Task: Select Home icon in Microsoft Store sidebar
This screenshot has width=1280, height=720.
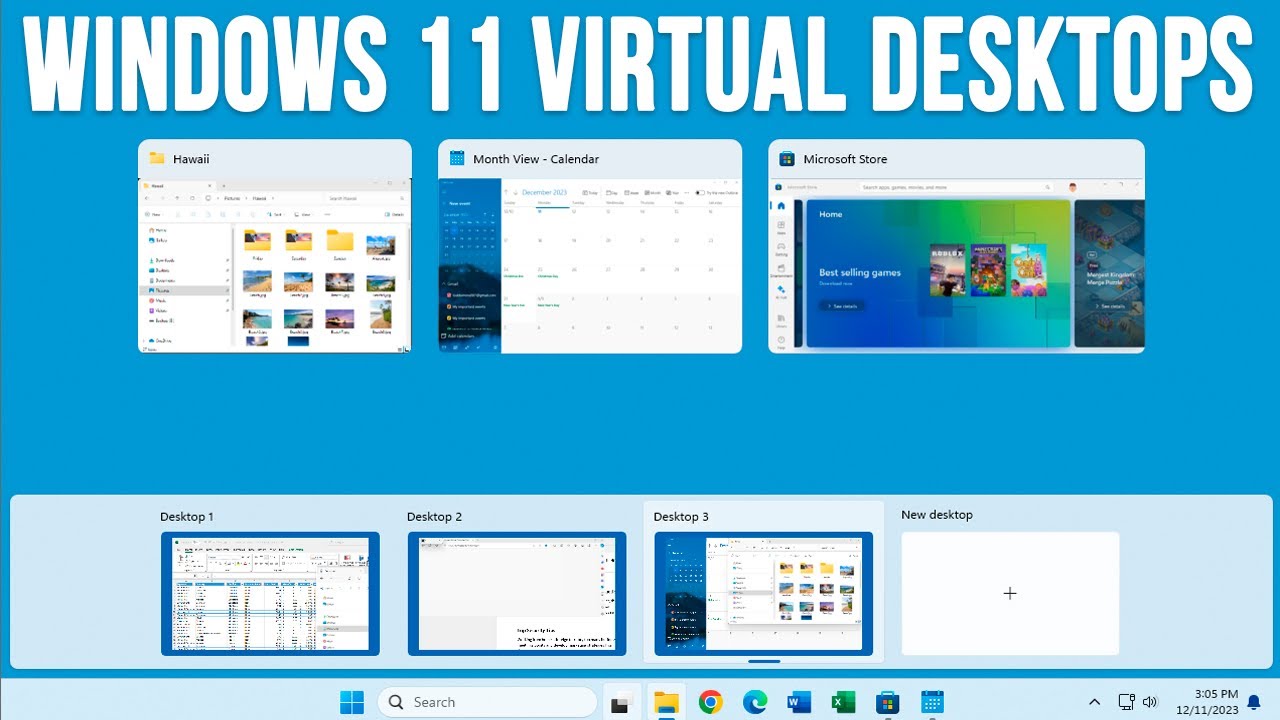Action: pos(781,206)
